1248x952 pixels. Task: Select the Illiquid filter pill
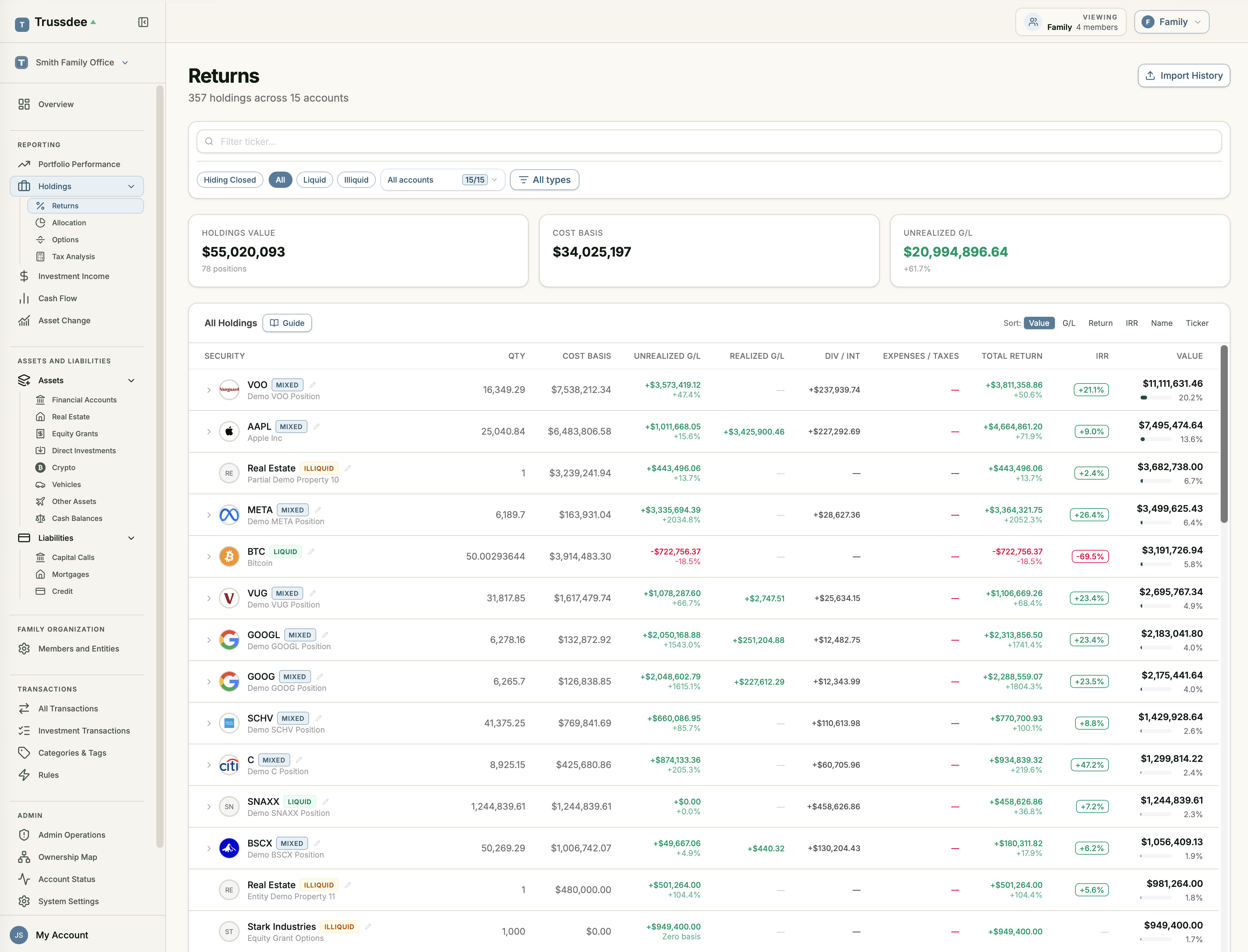click(356, 180)
